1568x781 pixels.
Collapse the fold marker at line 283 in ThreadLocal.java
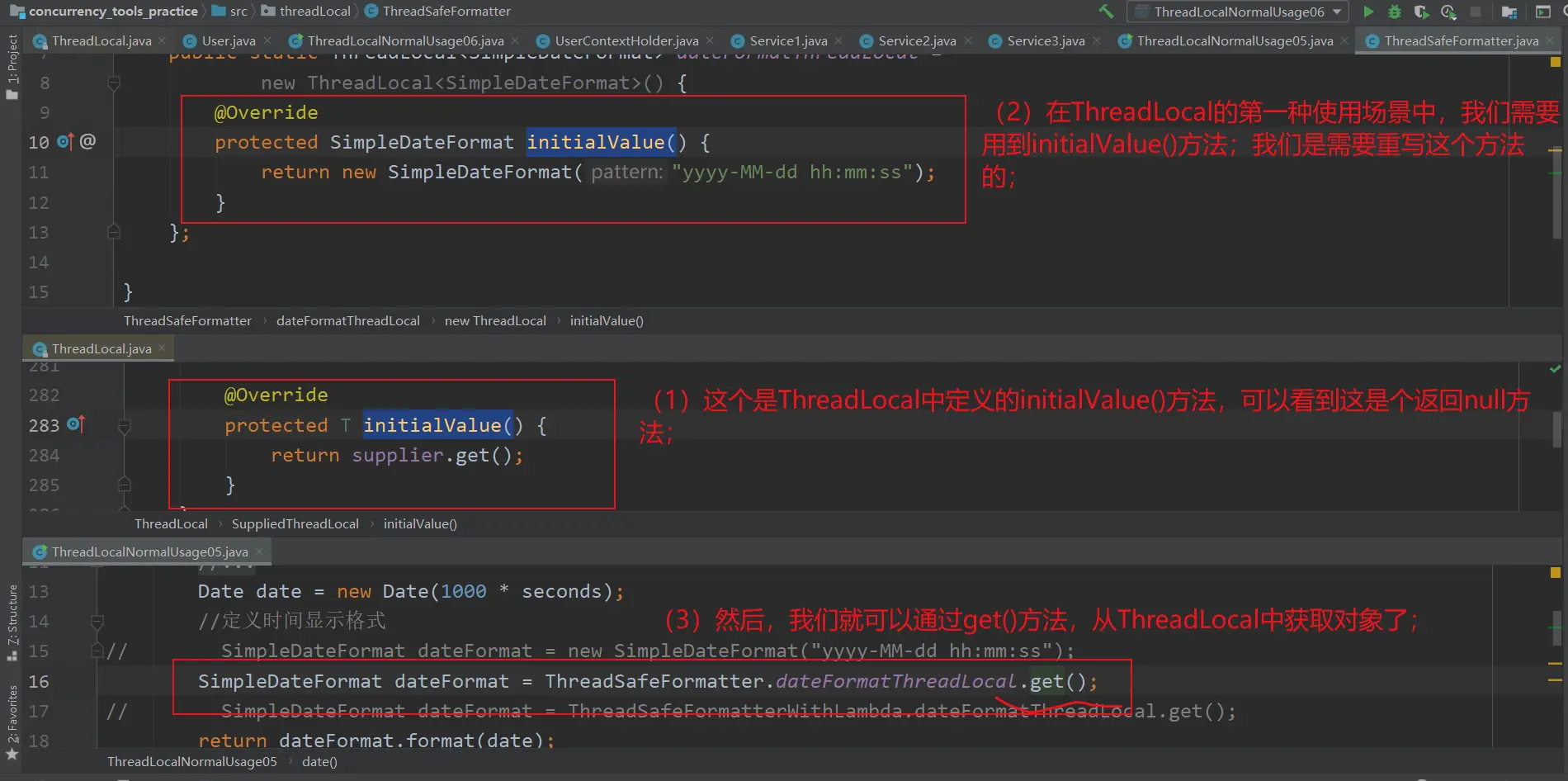click(x=124, y=426)
